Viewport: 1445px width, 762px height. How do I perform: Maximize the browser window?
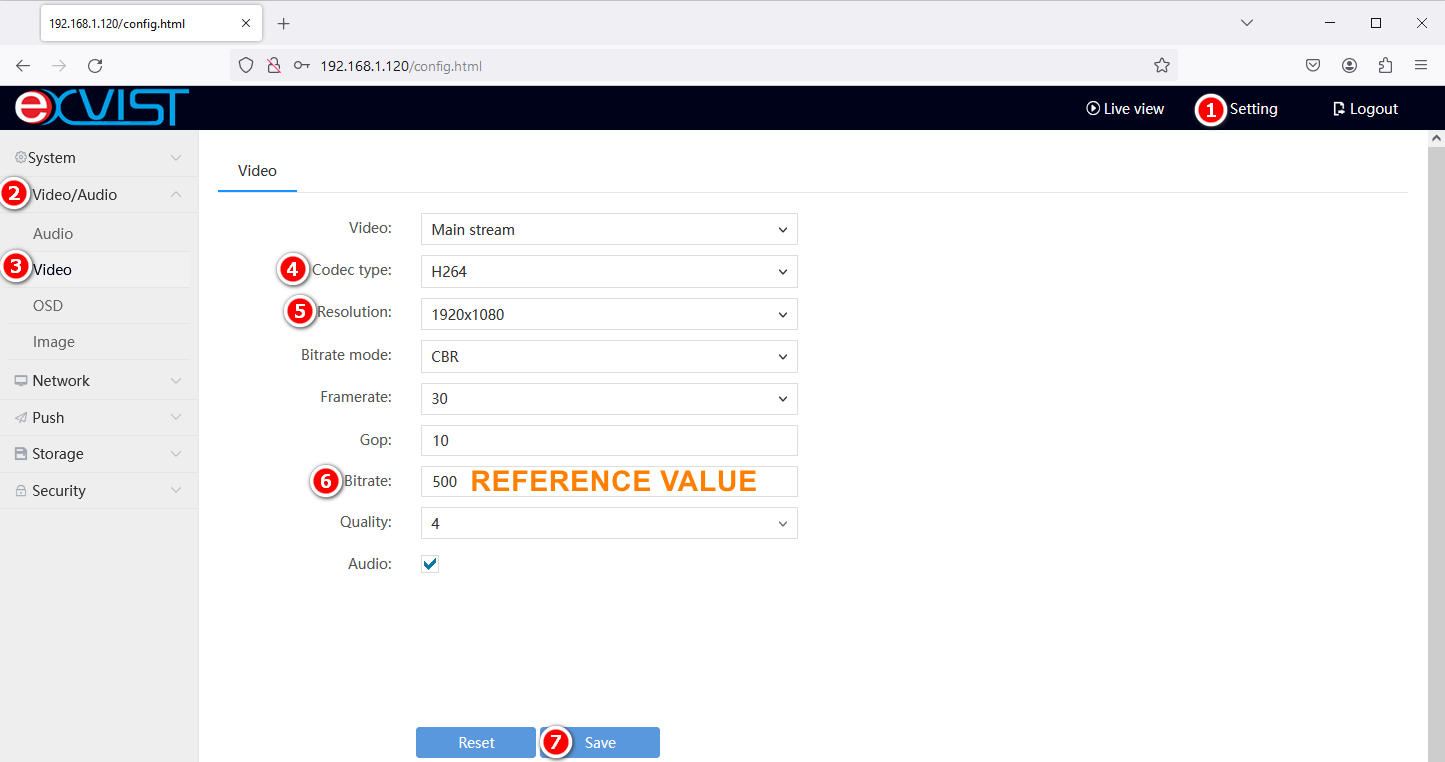pyautogui.click(x=1376, y=23)
